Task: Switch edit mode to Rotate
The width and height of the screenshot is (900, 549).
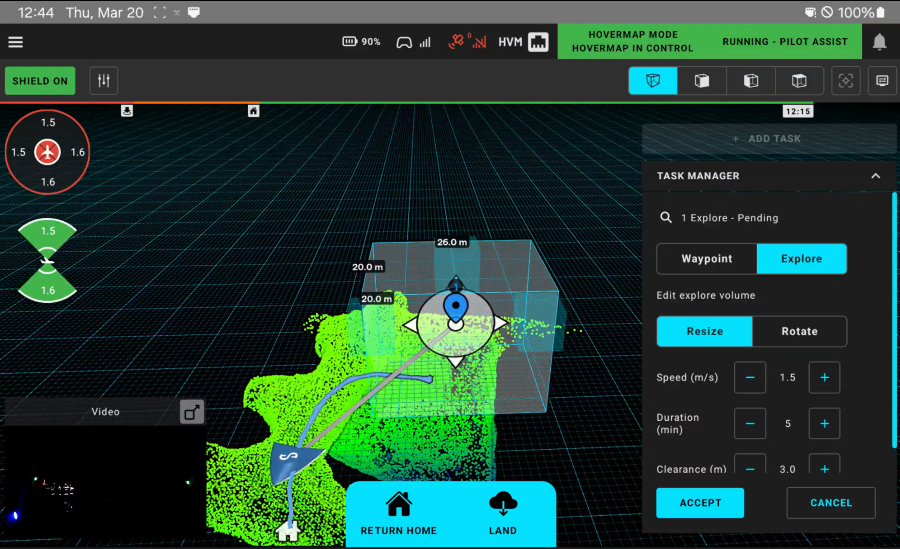Action: [x=799, y=331]
